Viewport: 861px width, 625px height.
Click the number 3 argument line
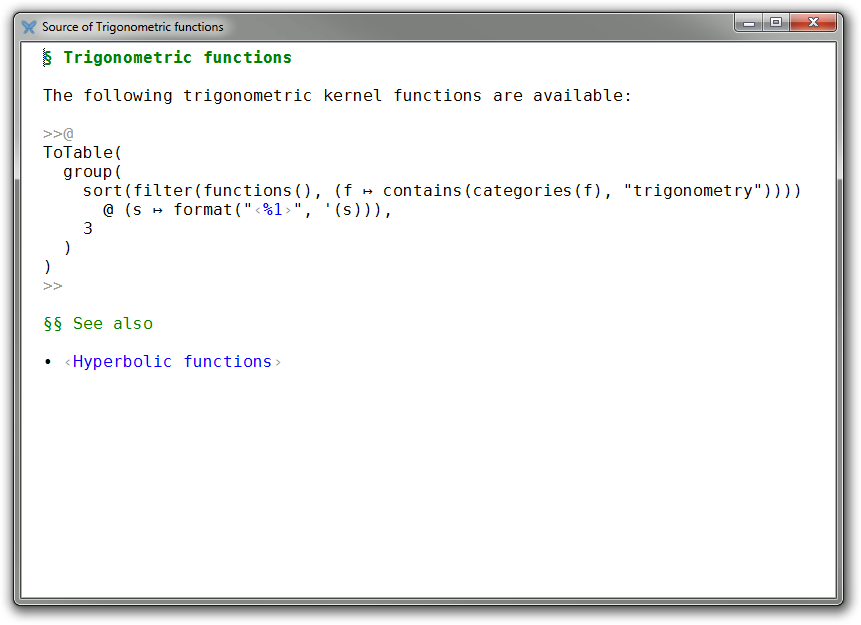point(88,229)
